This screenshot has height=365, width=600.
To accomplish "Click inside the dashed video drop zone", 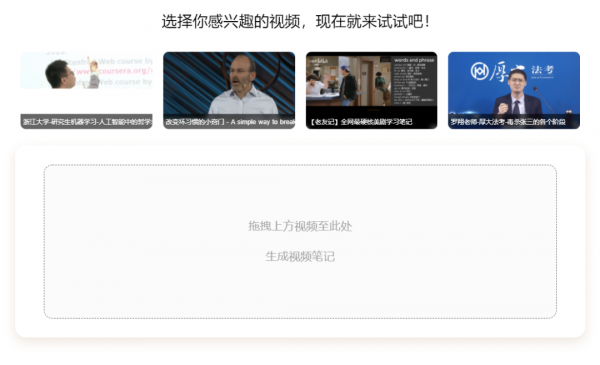I will tap(300, 241).
